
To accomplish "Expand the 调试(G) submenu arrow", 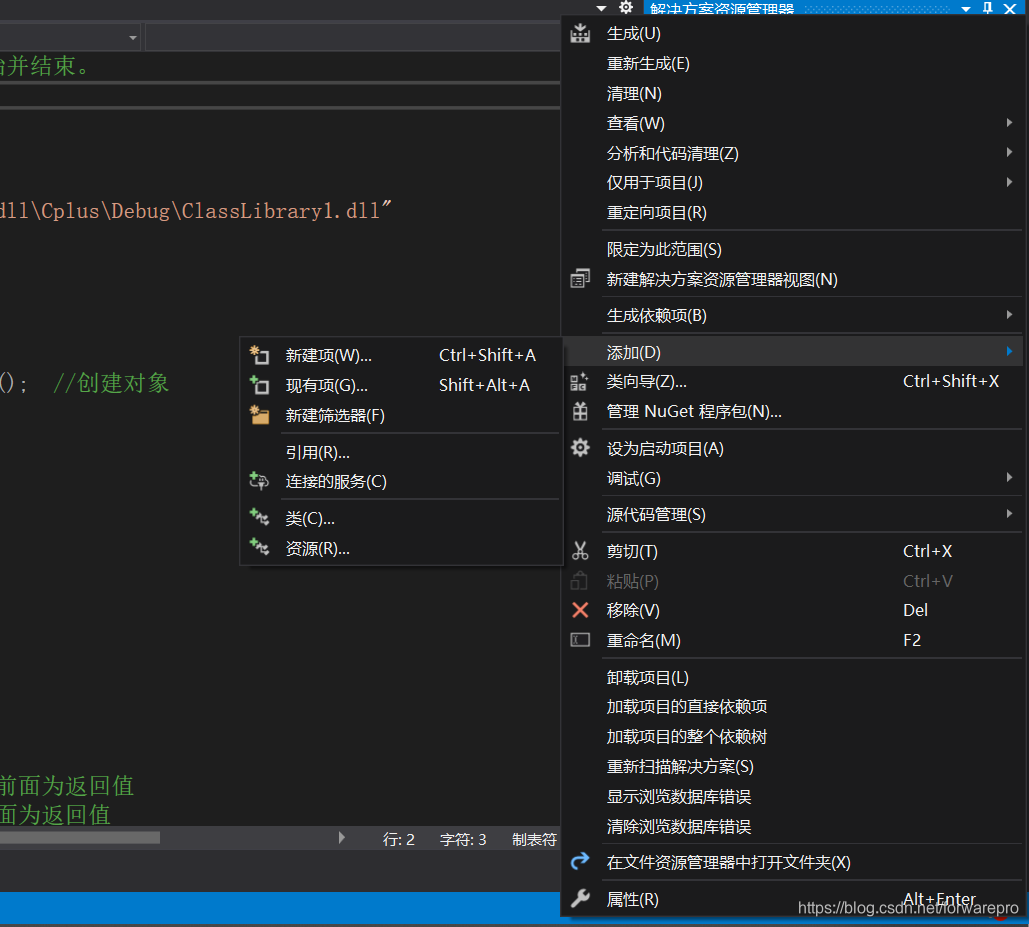I will pyautogui.click(x=1009, y=478).
